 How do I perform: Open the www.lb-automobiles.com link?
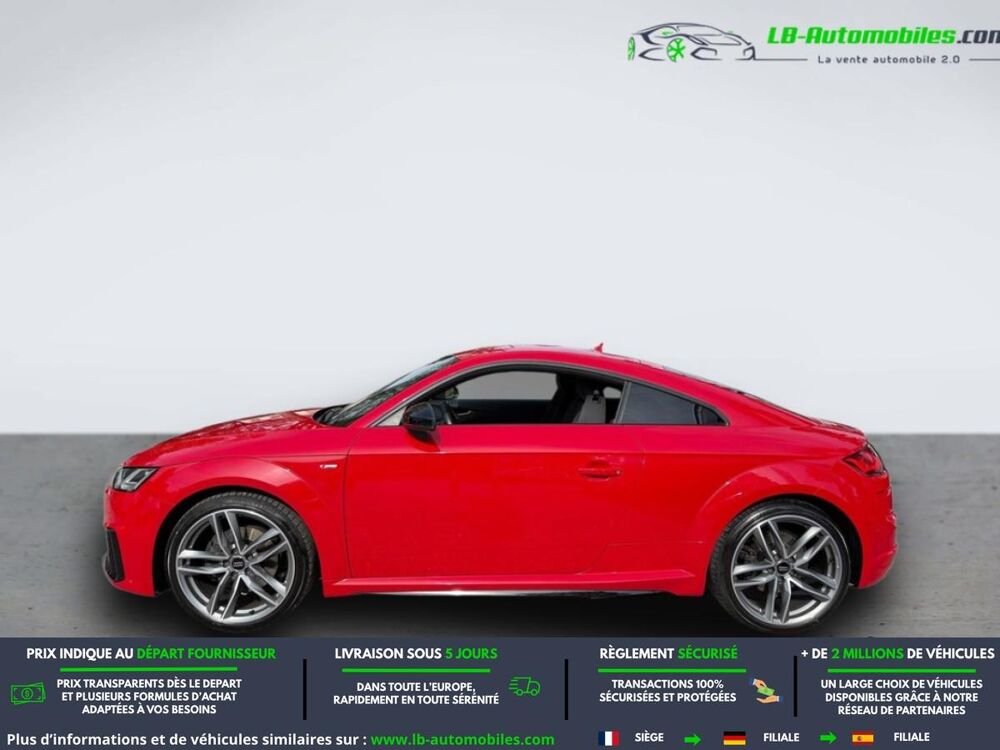462,740
